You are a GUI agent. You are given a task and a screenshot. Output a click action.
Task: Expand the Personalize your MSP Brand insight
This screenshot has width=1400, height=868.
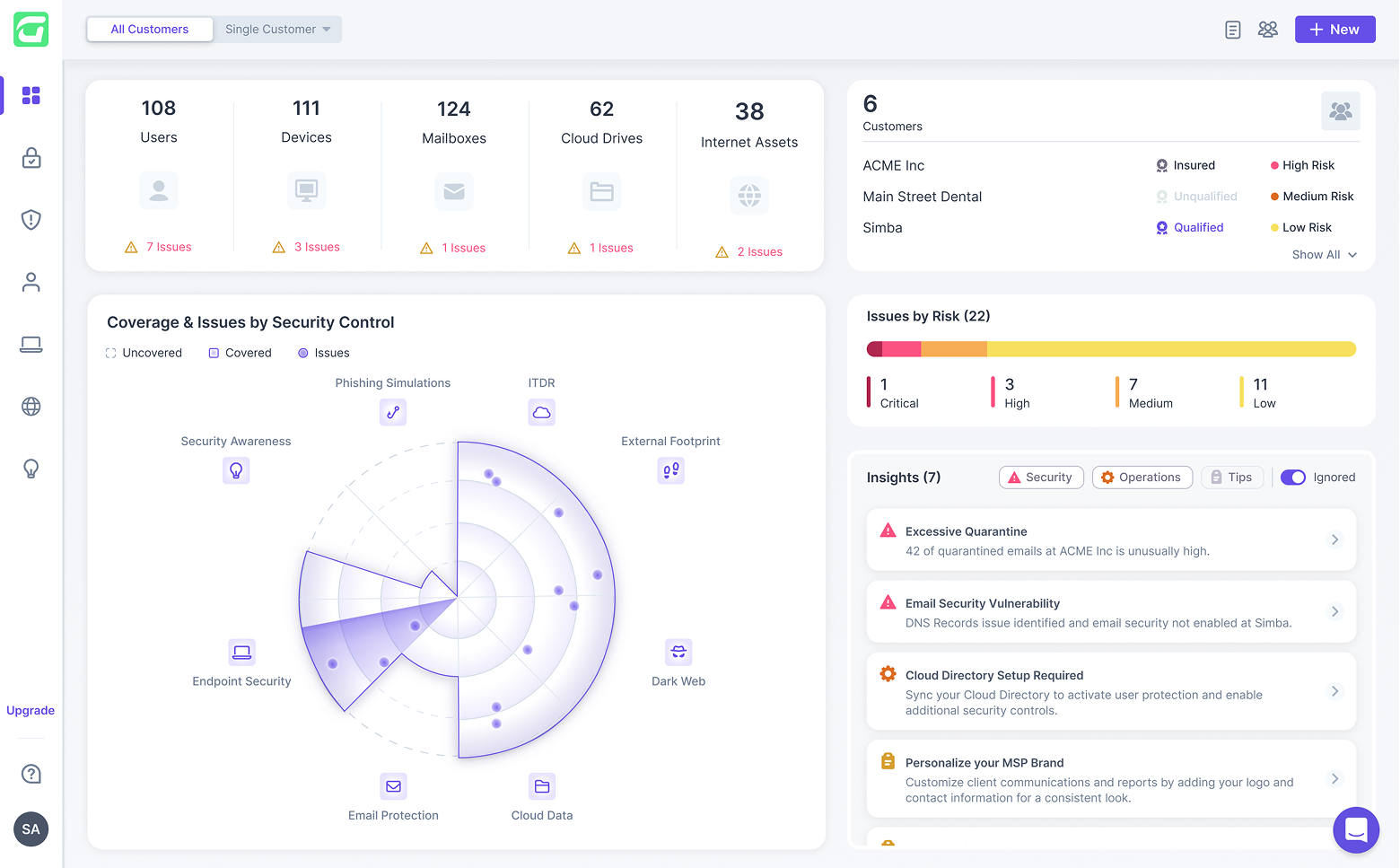pos(1111,778)
